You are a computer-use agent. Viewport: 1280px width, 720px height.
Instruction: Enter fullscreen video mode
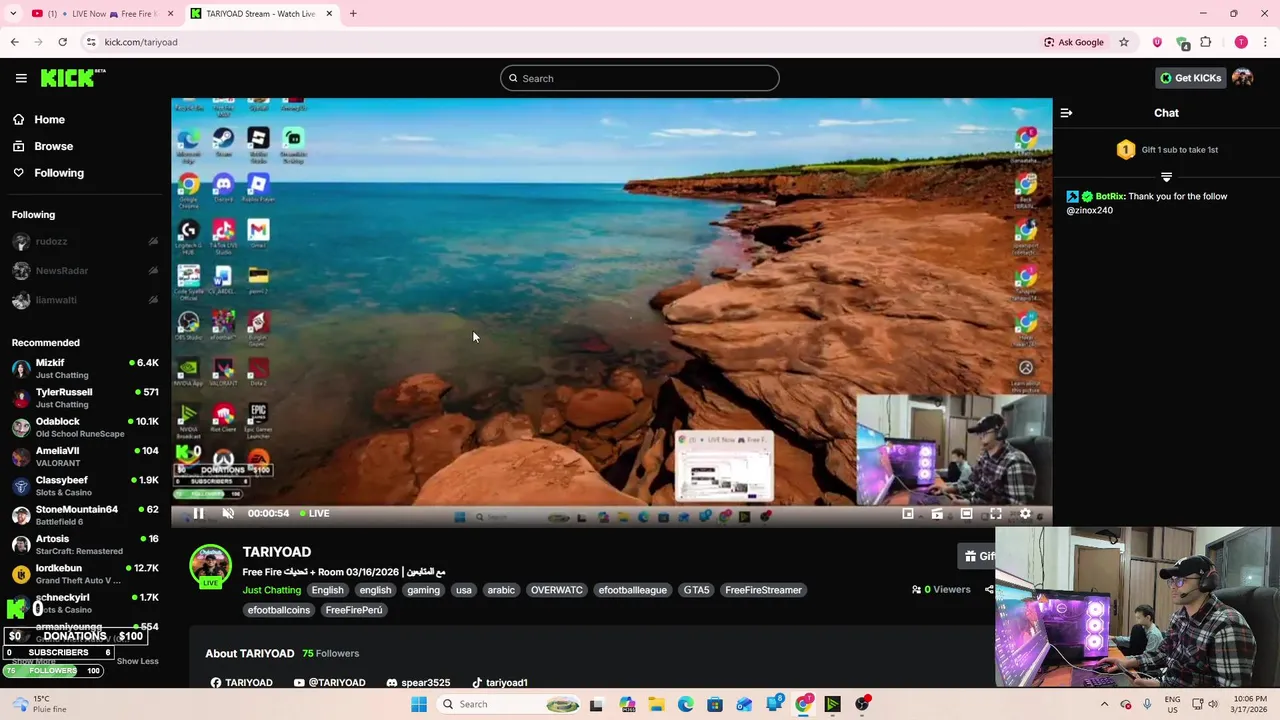point(996,513)
